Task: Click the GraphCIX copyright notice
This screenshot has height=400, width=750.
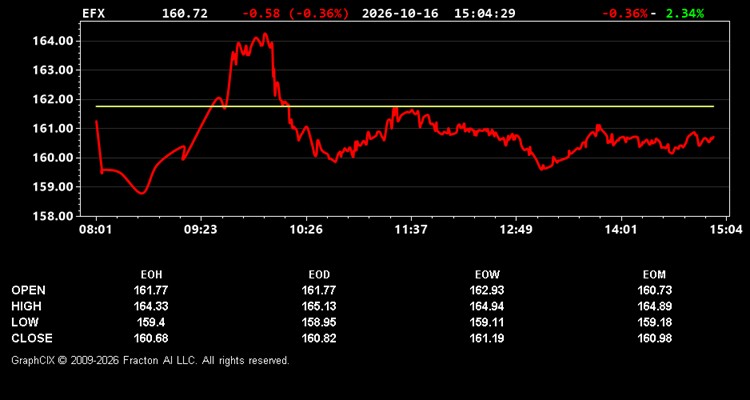Action: 150,360
